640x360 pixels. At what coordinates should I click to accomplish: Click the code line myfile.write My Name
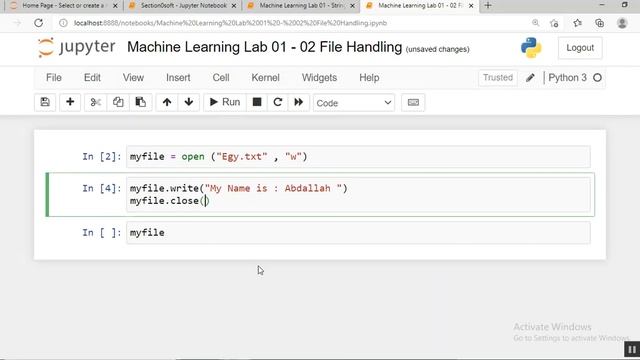click(238, 188)
